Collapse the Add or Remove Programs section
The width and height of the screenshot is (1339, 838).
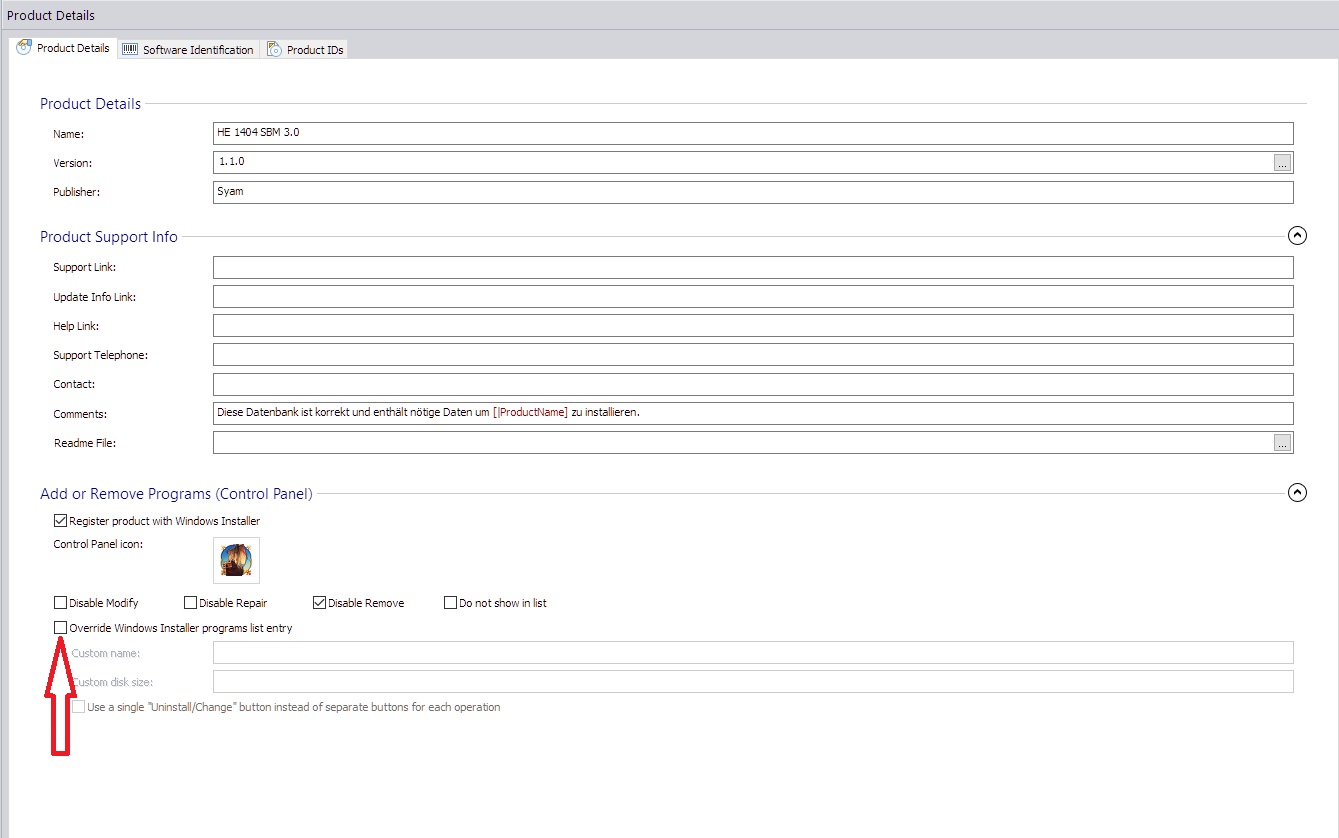(x=1297, y=492)
